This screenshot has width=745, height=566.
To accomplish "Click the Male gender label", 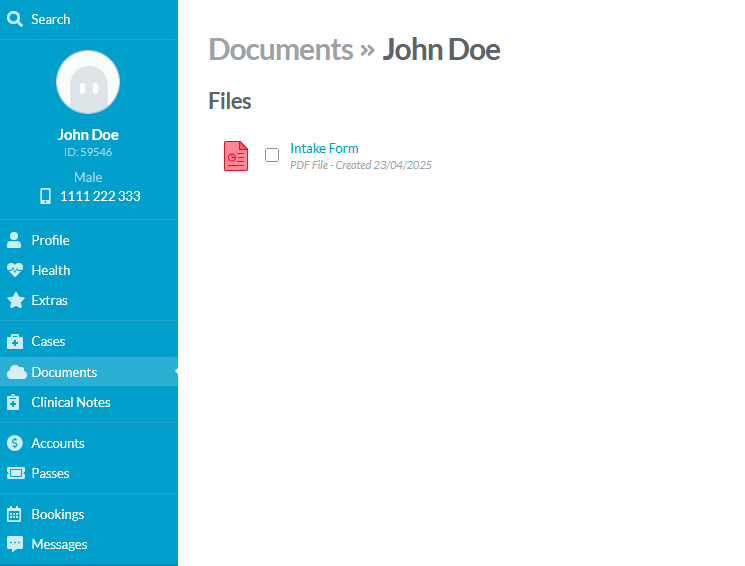I will pyautogui.click(x=88, y=177).
